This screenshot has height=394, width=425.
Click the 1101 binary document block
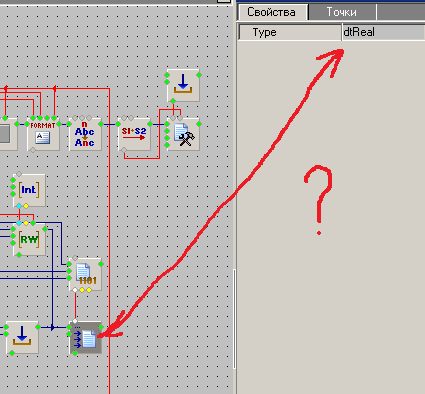85,274
